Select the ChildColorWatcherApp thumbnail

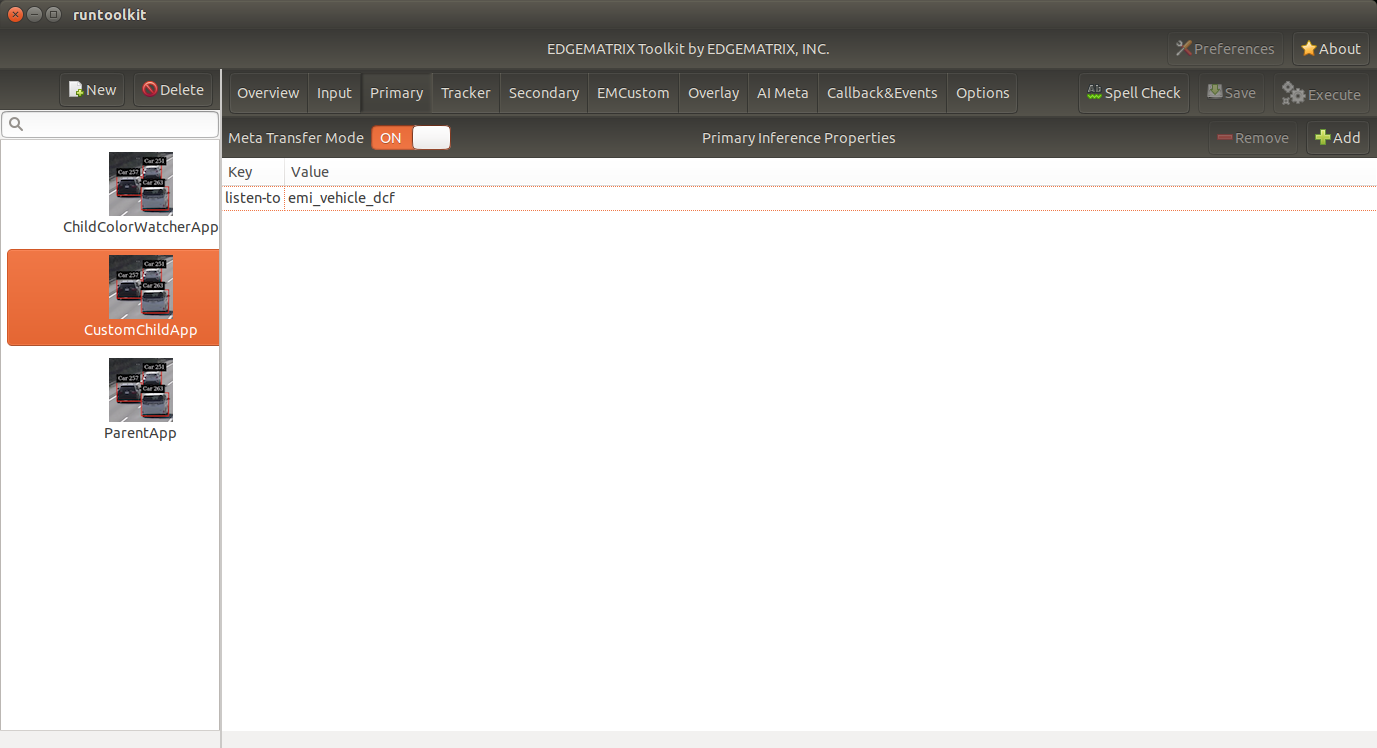(141, 184)
